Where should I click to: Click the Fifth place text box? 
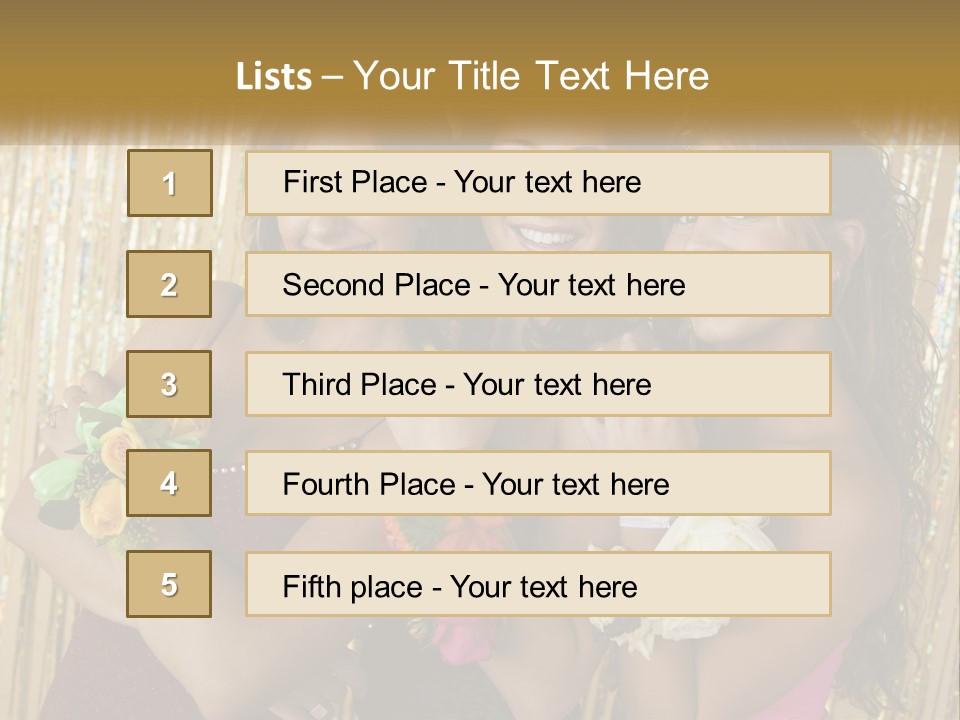click(538, 584)
